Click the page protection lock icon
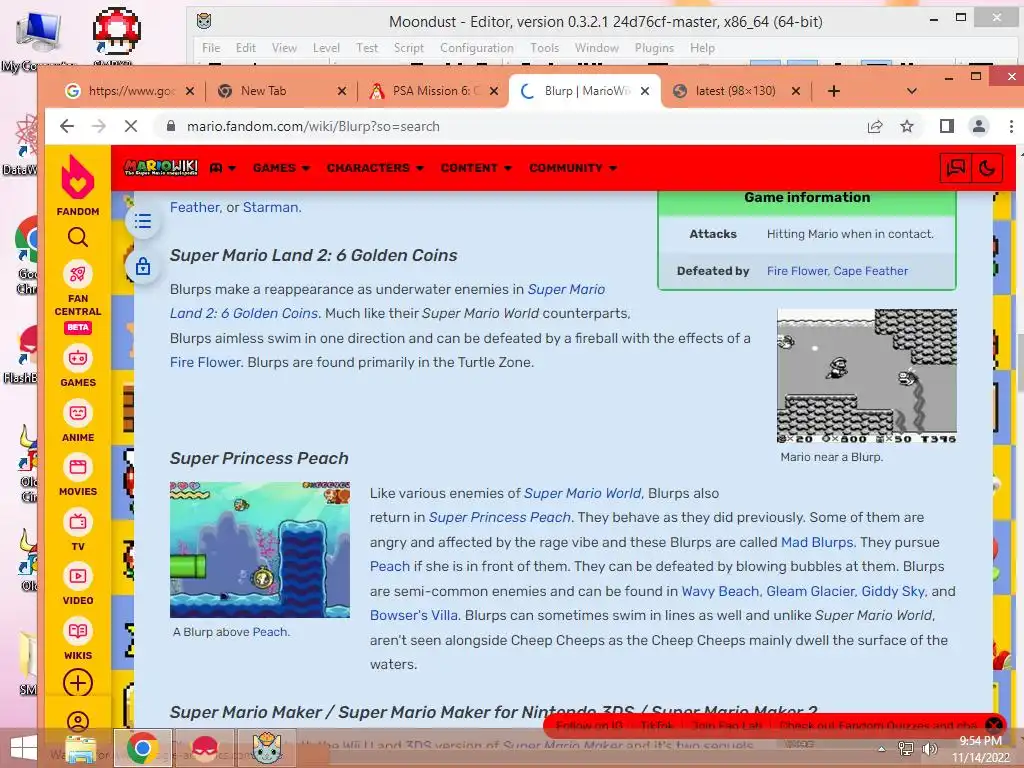The width and height of the screenshot is (1024, 768). 143,266
